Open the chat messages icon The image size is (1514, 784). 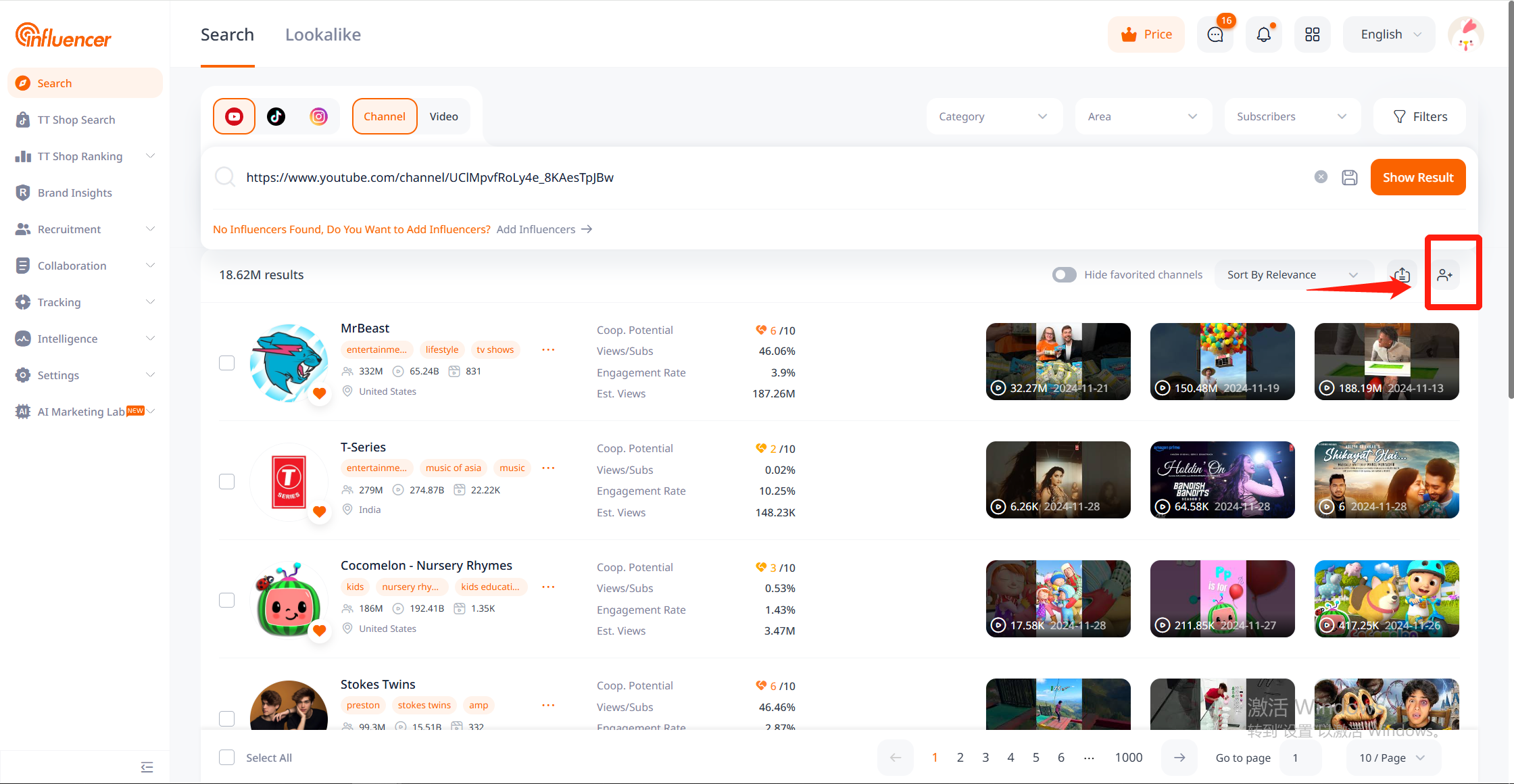pos(1215,34)
